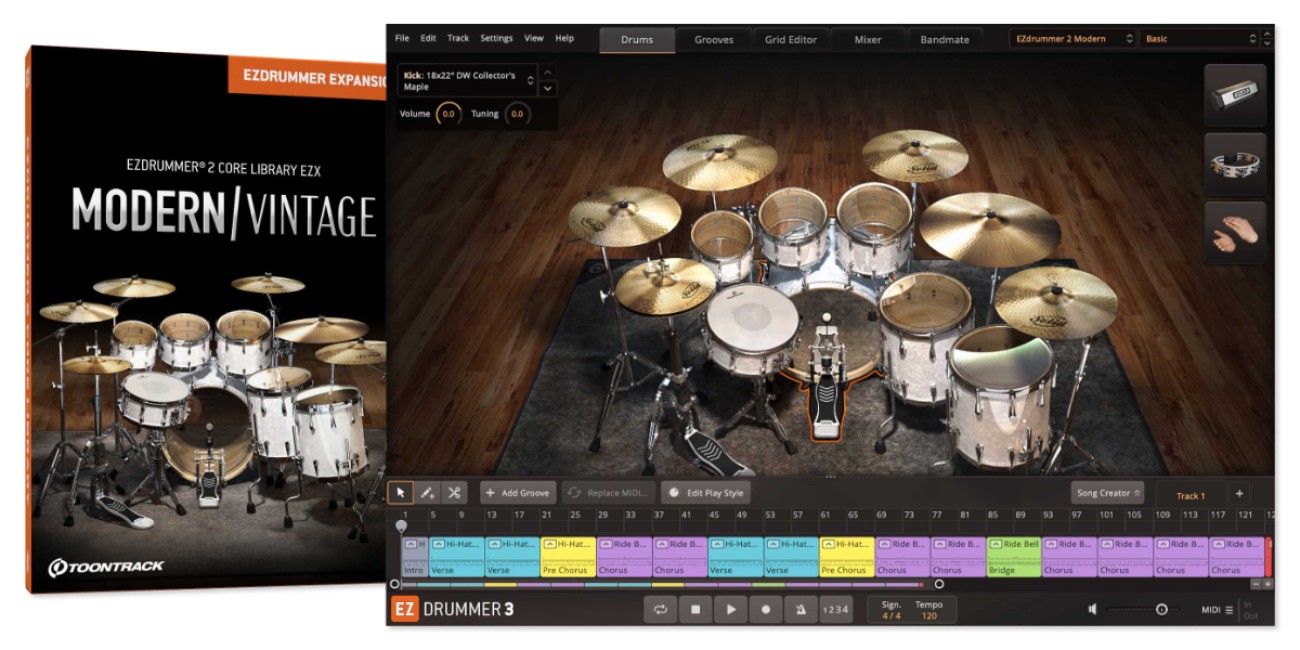Screen dimensions: 1300x650
Task: Arm recording with the Record button
Action: coord(766,609)
